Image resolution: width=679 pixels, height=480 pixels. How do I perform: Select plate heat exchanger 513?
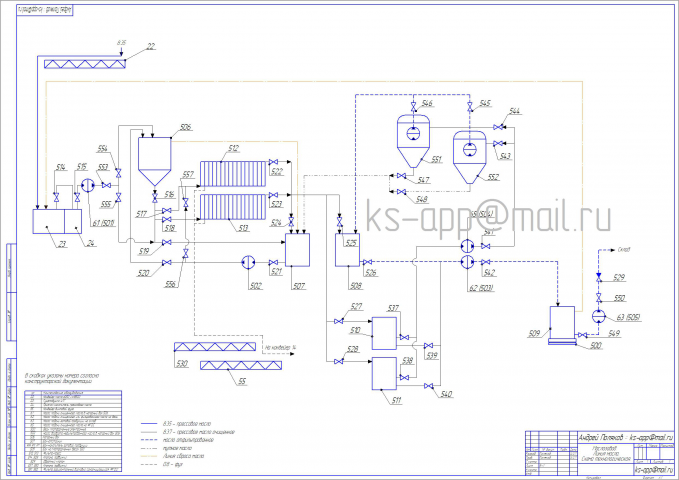(x=233, y=207)
